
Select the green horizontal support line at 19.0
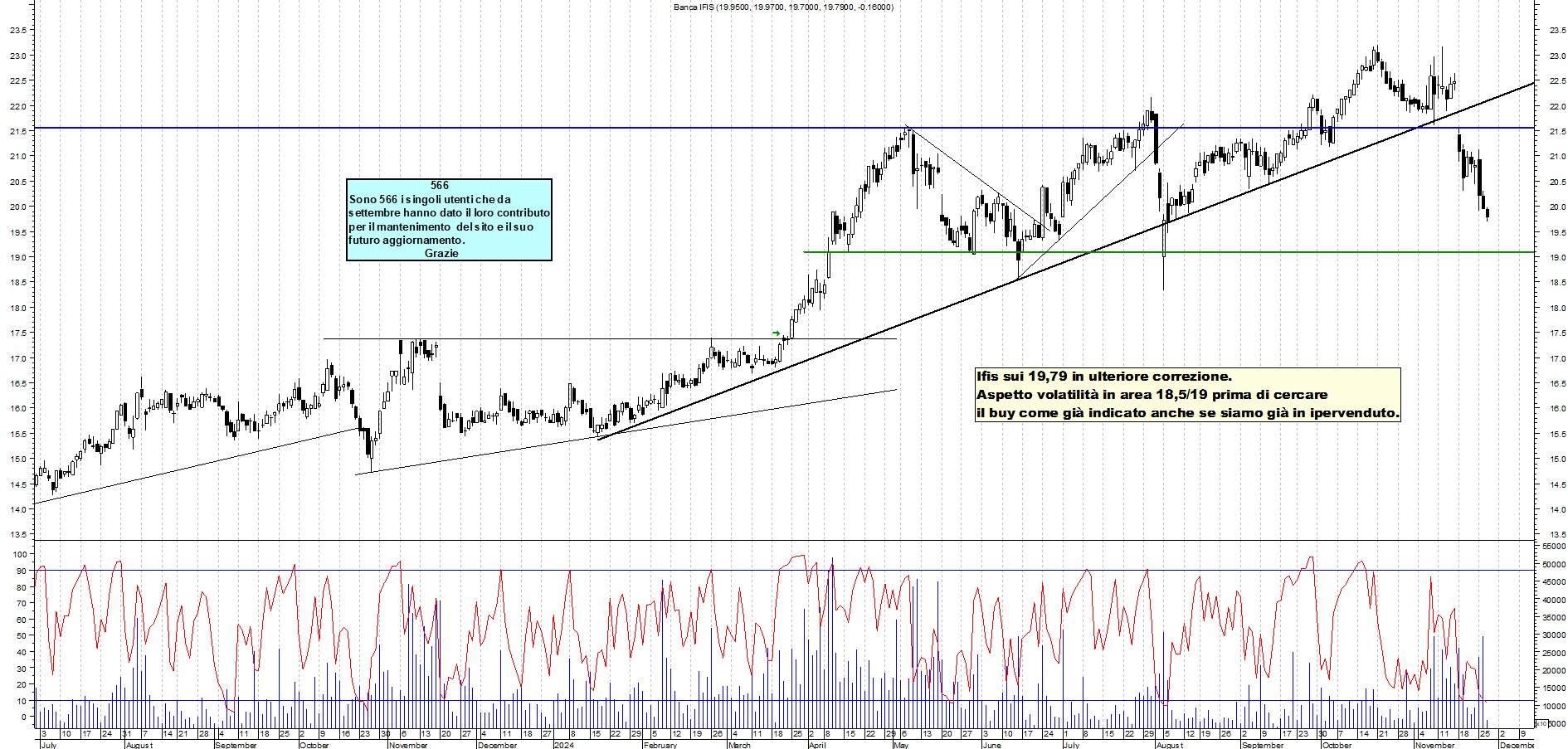tap(1168, 252)
